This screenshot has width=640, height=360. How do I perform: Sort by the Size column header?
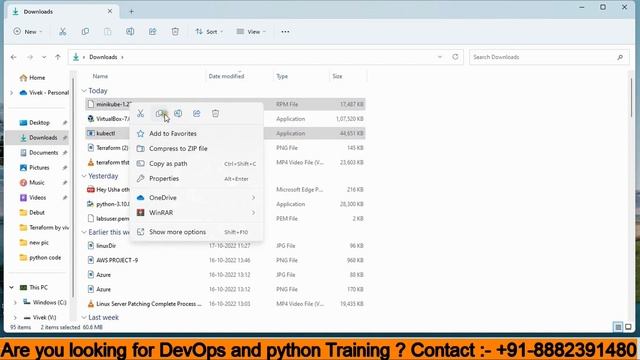tap(337, 76)
